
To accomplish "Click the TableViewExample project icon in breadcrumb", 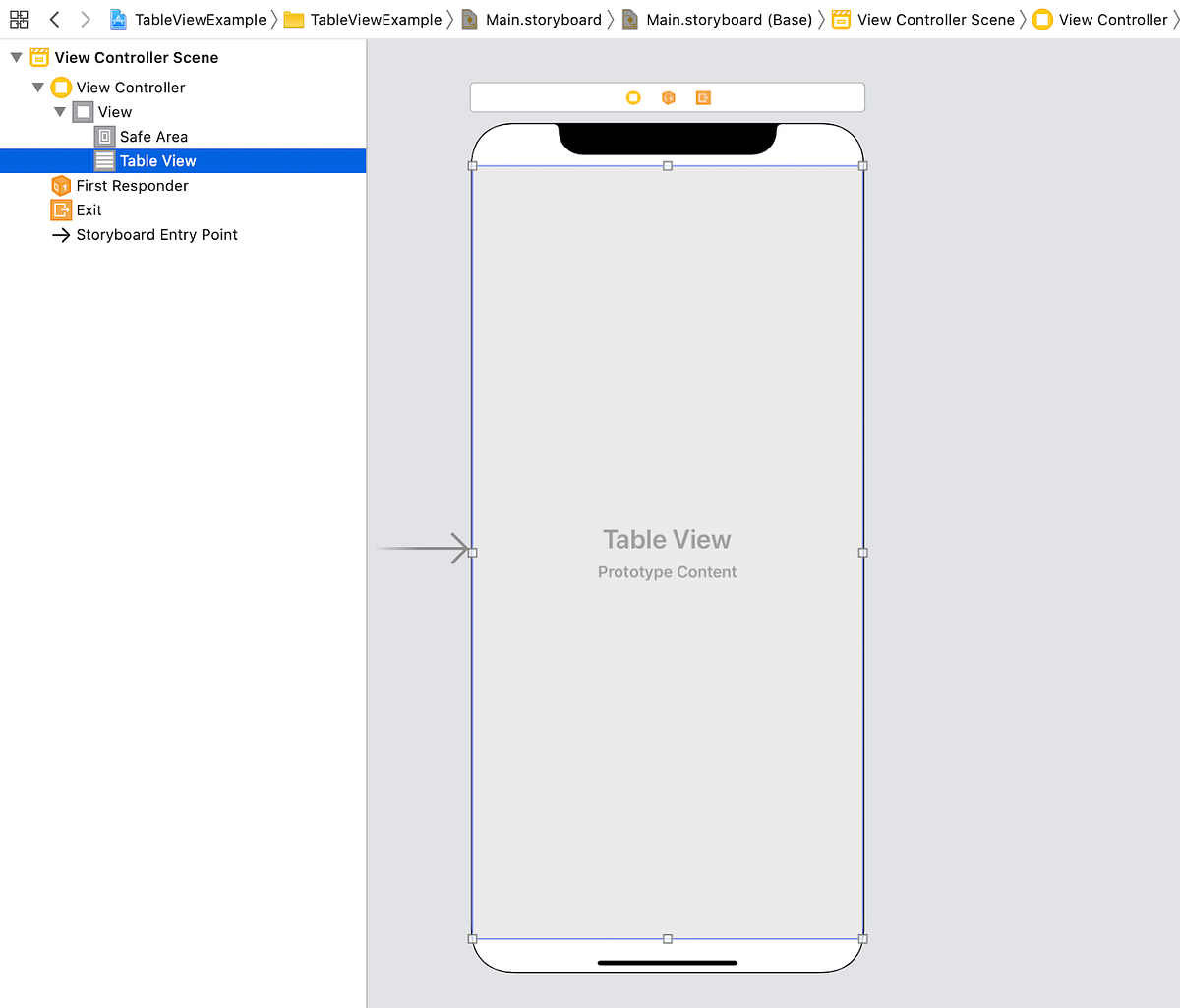I will tap(118, 19).
